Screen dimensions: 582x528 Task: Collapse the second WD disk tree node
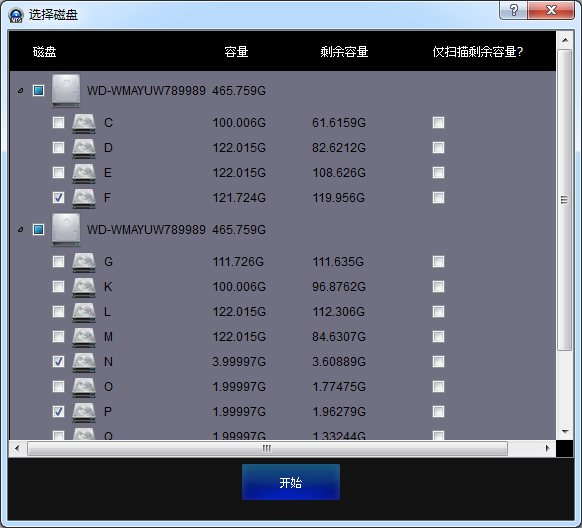click(21, 230)
